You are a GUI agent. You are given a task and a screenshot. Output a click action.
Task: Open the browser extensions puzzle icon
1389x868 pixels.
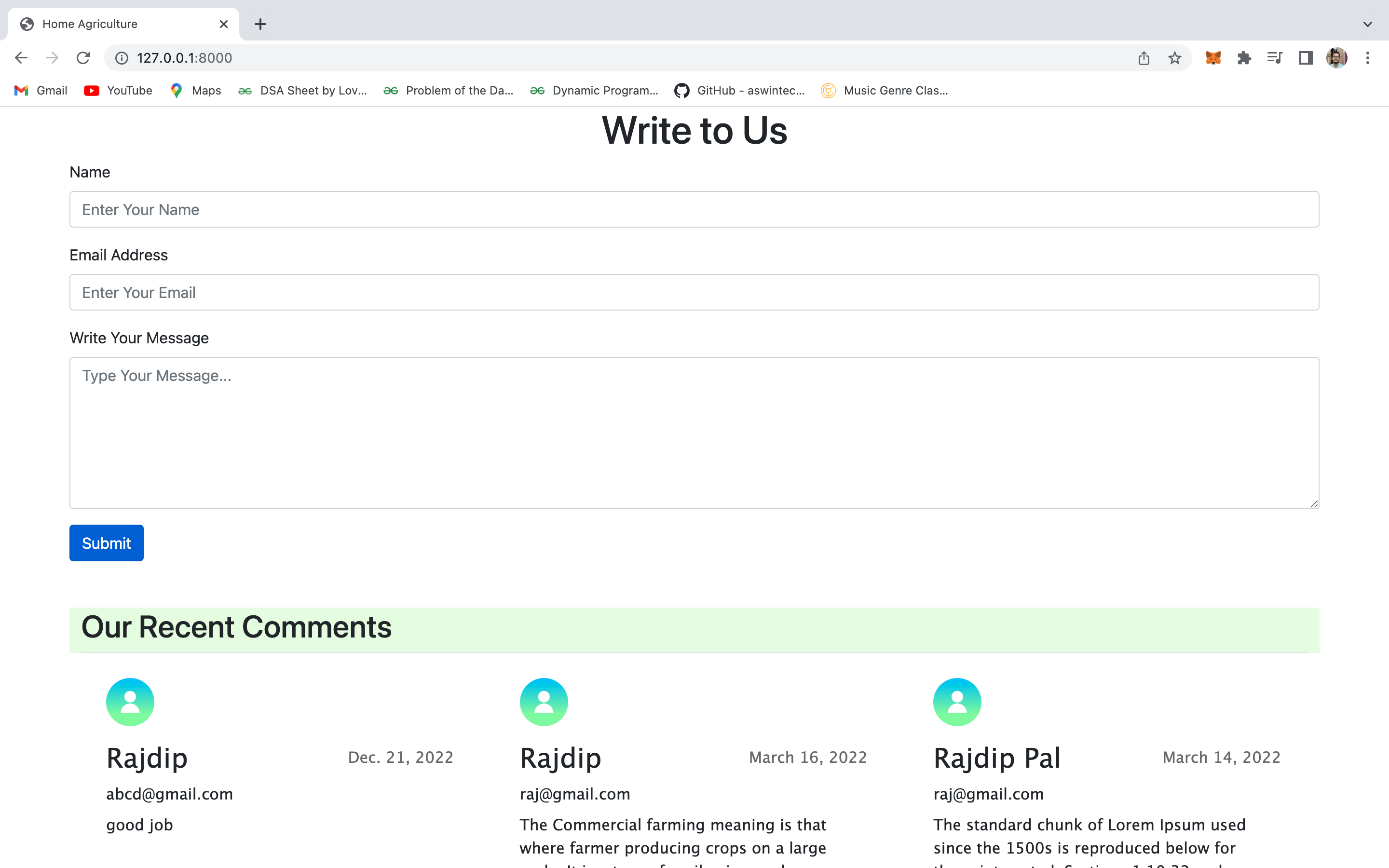coord(1244,57)
